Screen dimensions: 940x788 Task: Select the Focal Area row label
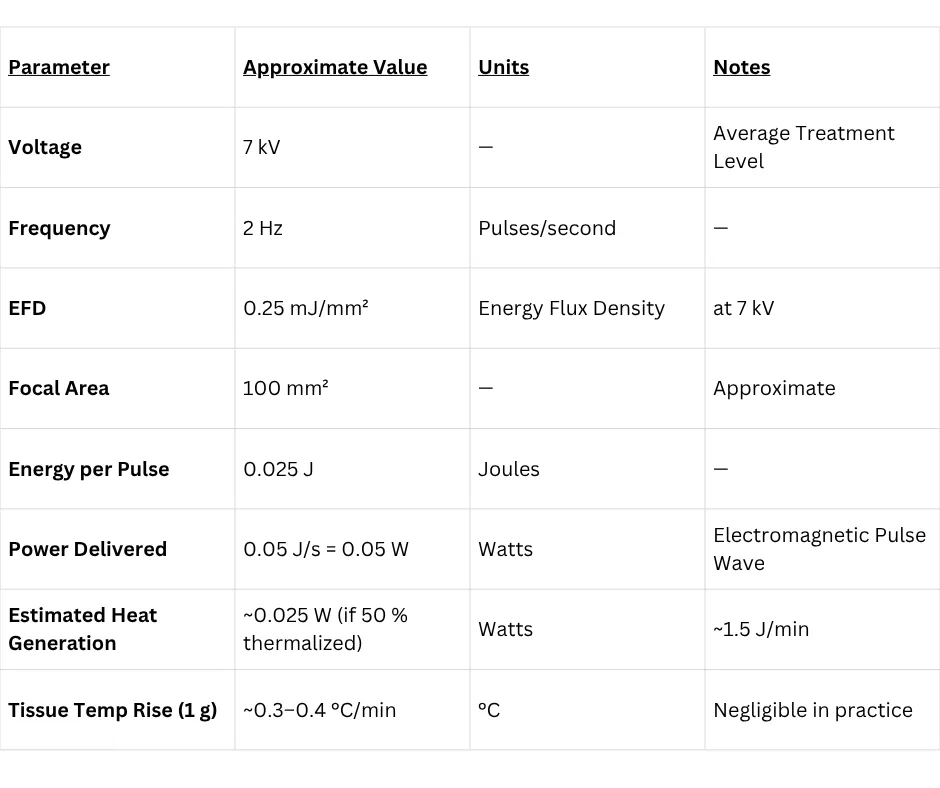(x=59, y=389)
